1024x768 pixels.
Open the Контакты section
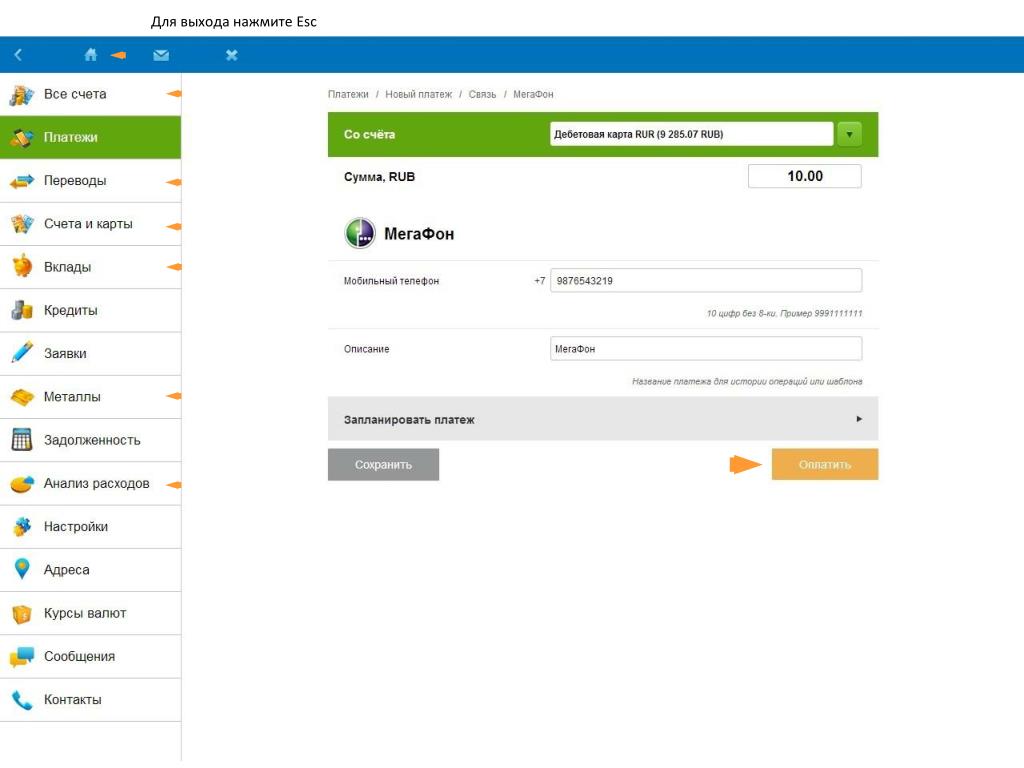coord(91,699)
